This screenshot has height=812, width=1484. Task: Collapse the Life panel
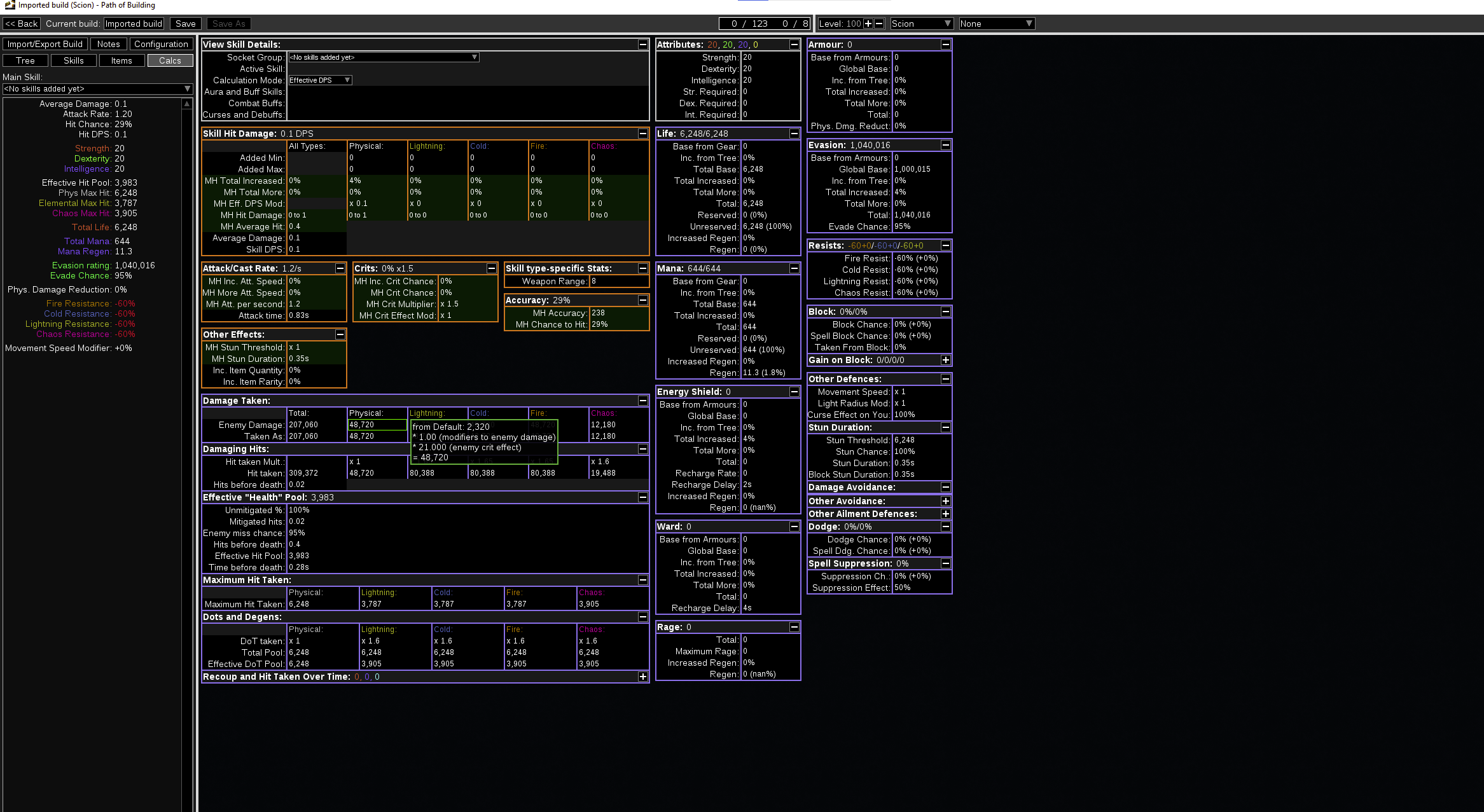pyautogui.click(x=794, y=134)
